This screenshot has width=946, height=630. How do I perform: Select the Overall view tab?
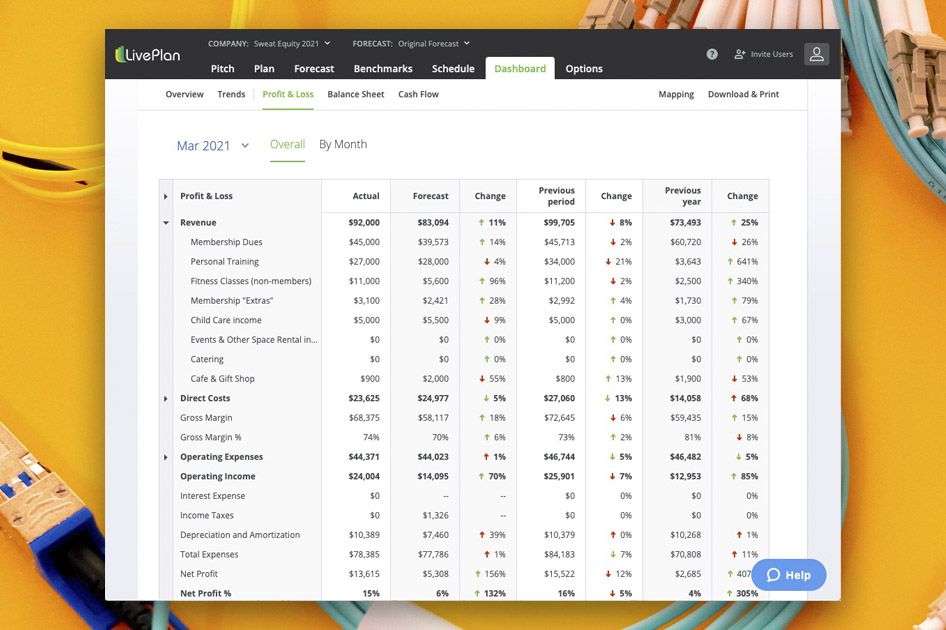point(287,144)
